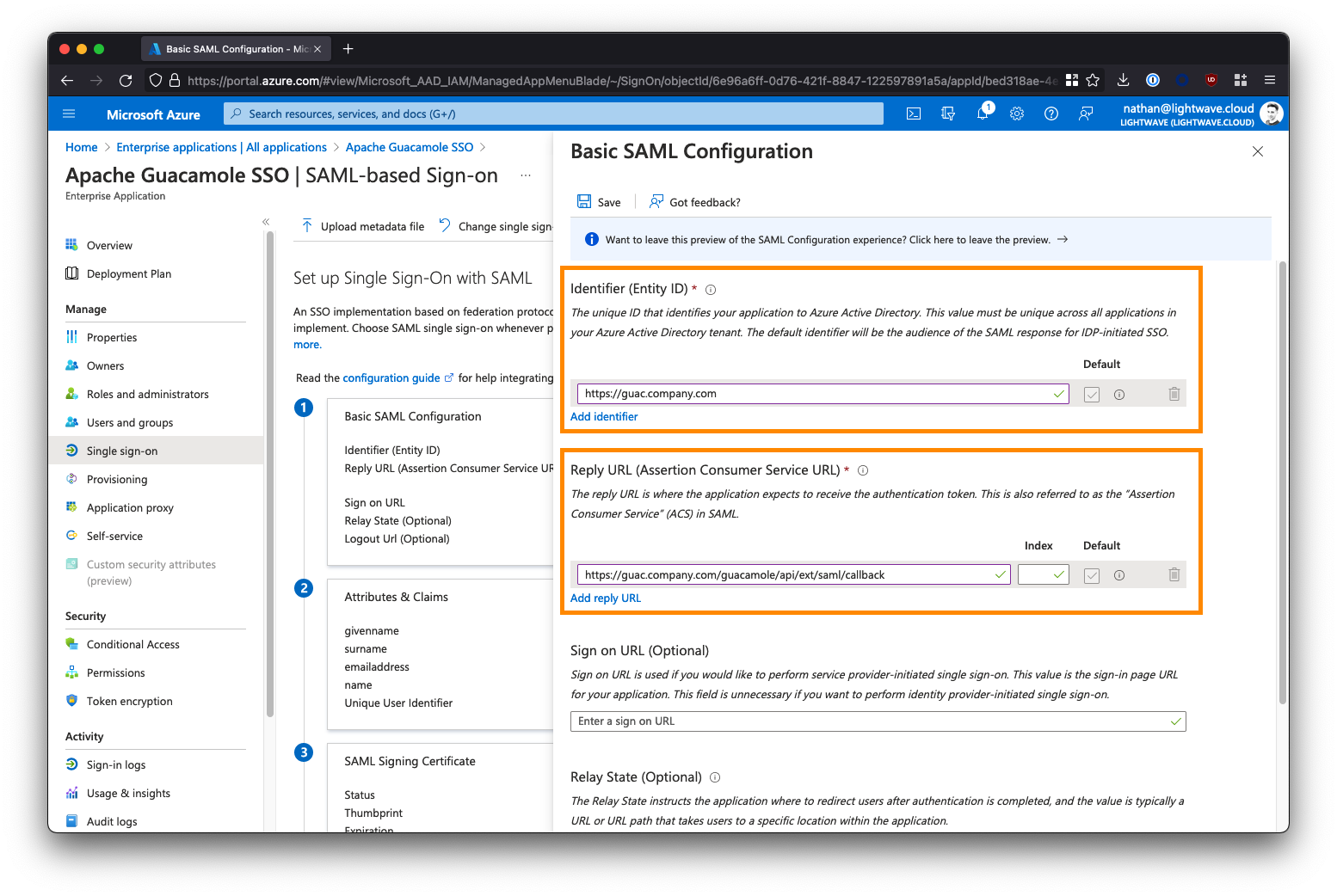Collapse the left navigation sidebar

tap(266, 222)
